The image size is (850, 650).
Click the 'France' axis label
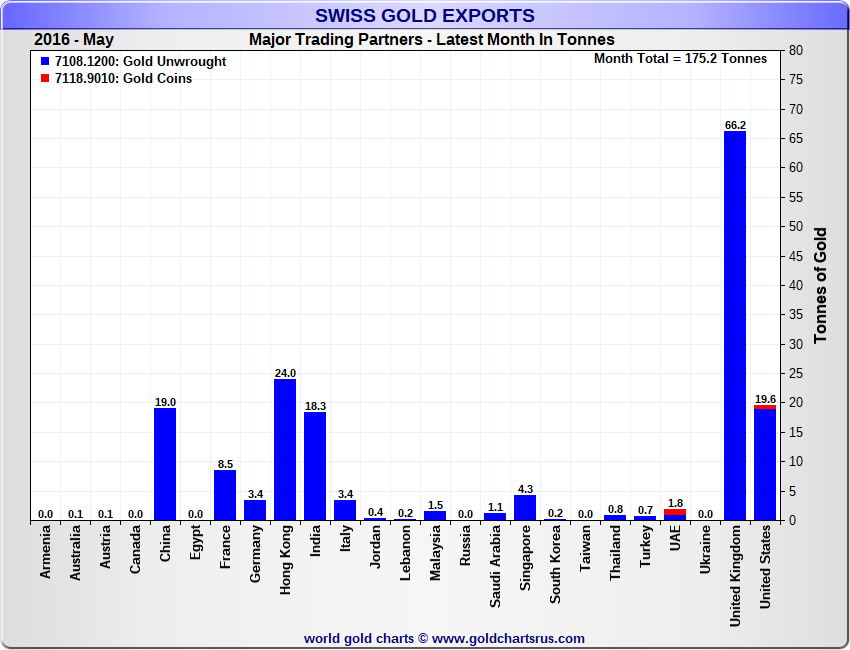[226, 547]
